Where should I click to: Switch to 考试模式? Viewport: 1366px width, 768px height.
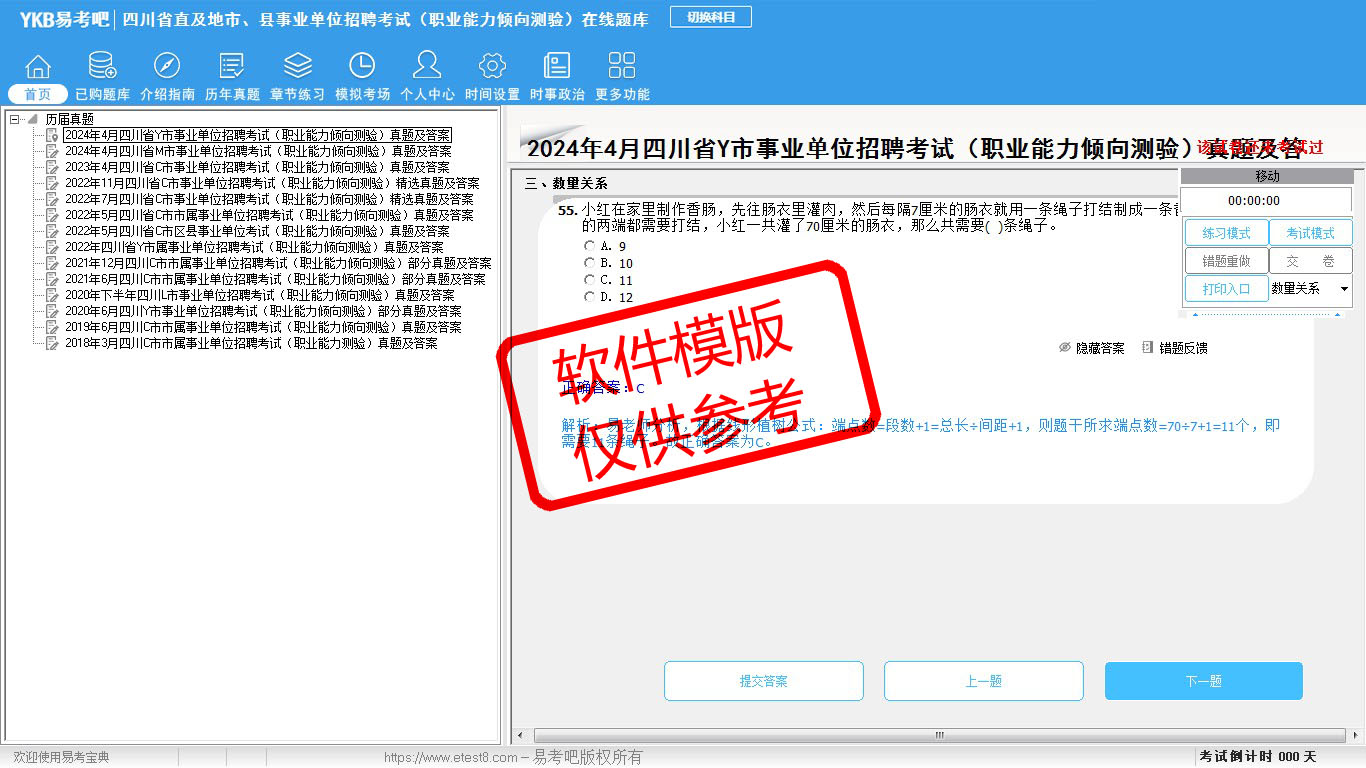point(1310,233)
